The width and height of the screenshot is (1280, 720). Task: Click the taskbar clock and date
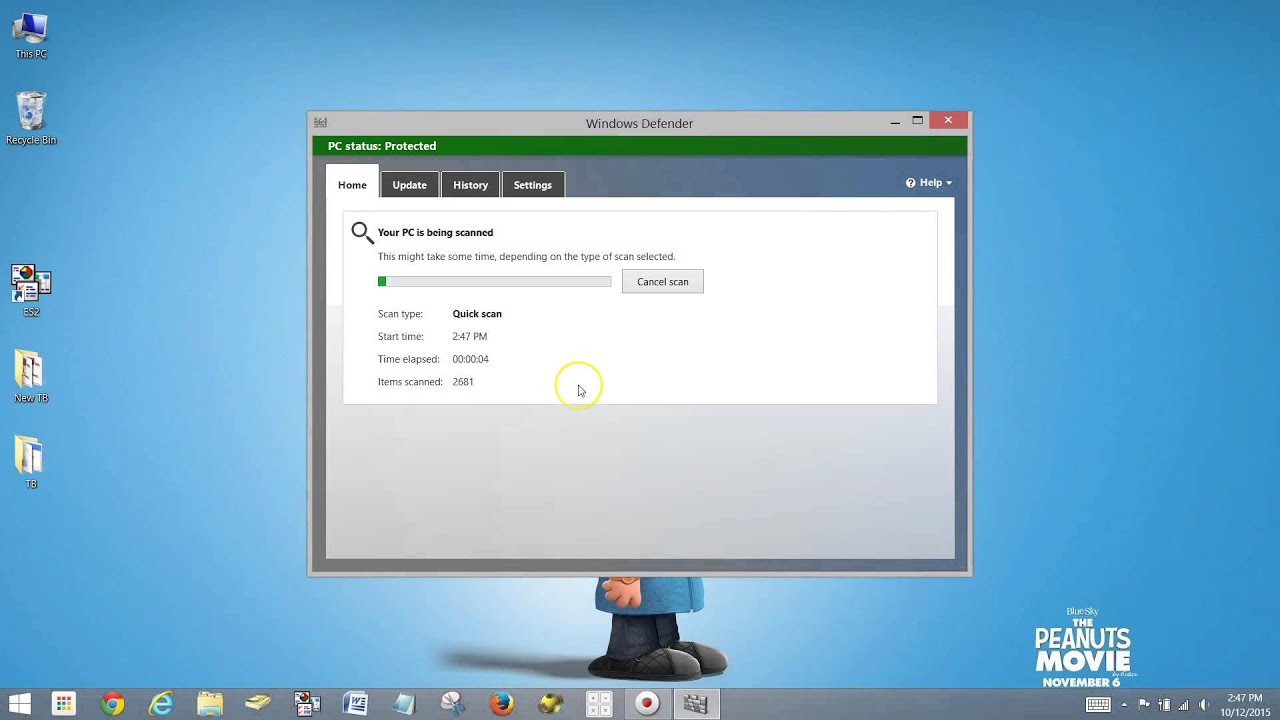pyautogui.click(x=1244, y=704)
